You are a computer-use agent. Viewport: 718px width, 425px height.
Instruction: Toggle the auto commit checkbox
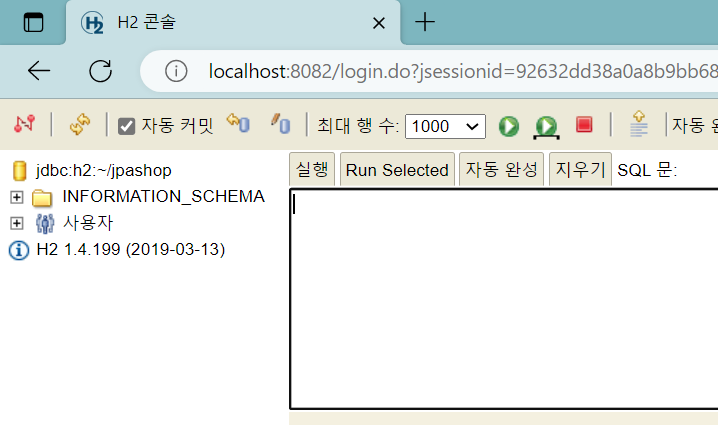(126, 126)
